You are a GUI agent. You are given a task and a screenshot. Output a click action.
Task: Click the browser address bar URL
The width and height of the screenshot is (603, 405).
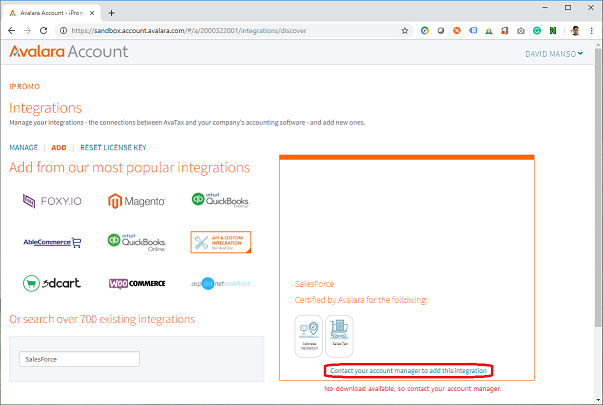coord(188,31)
